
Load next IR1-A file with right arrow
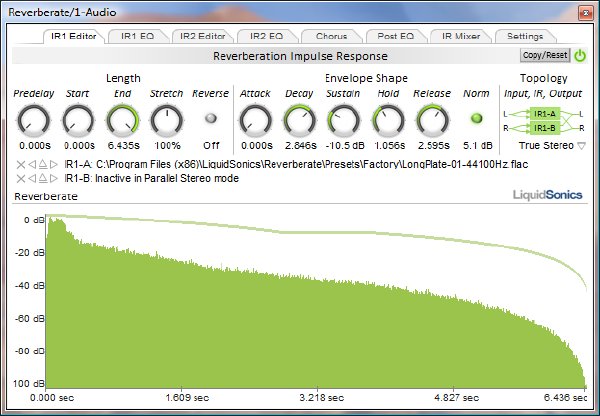pos(54,165)
